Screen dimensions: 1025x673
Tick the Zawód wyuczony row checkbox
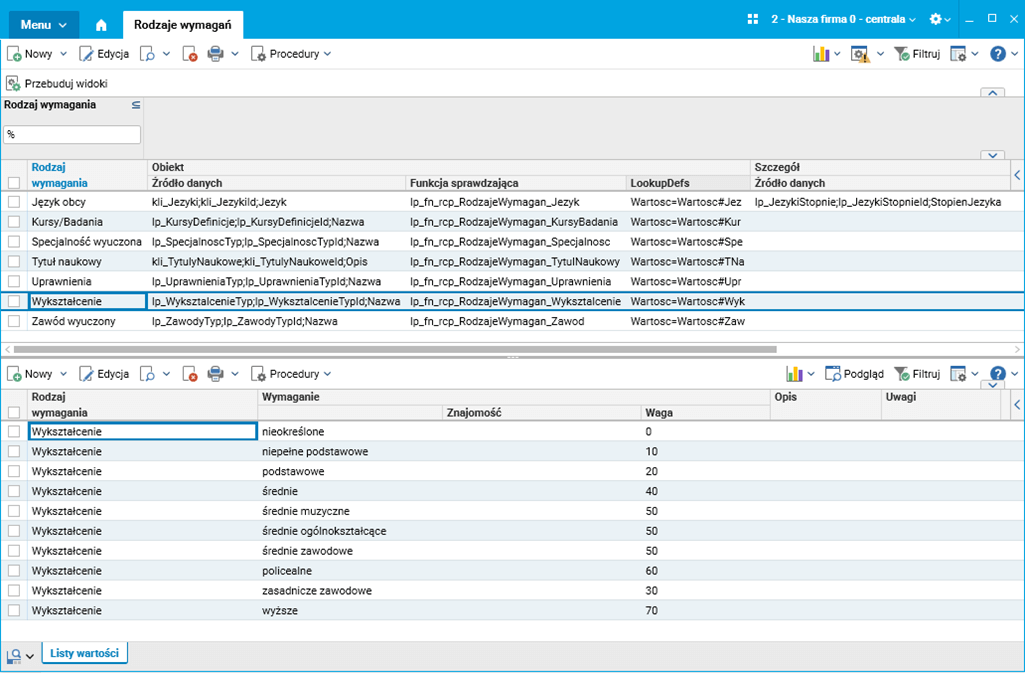(x=14, y=321)
